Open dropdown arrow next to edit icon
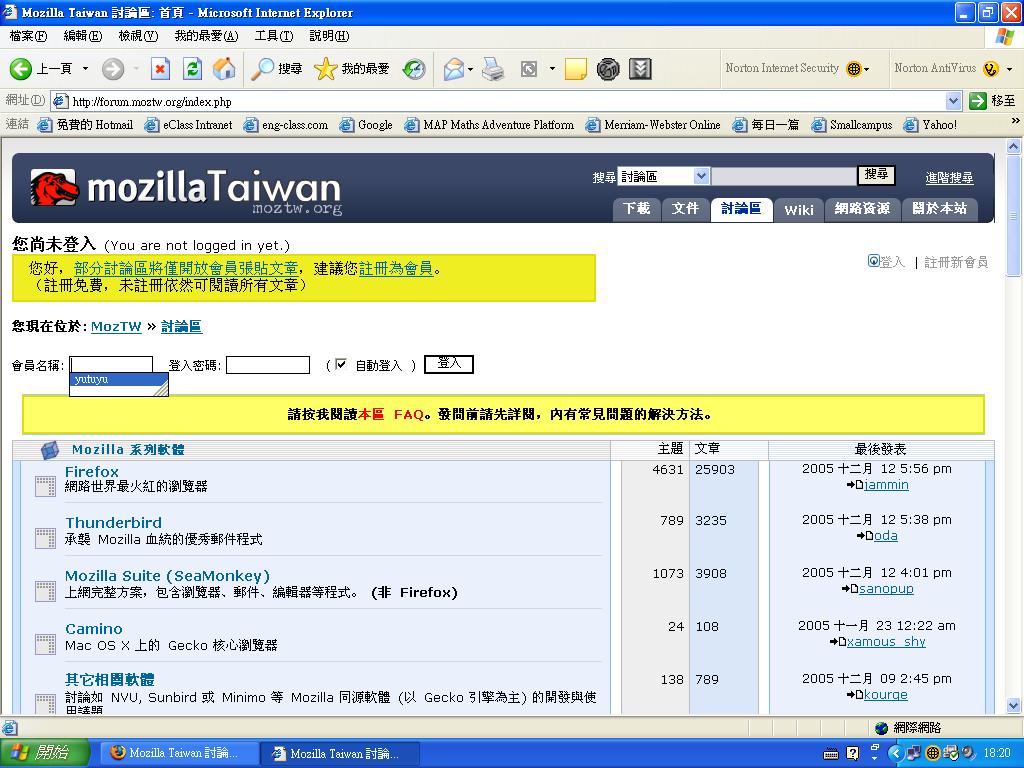Image resolution: width=1024 pixels, height=768 pixels. 552,69
